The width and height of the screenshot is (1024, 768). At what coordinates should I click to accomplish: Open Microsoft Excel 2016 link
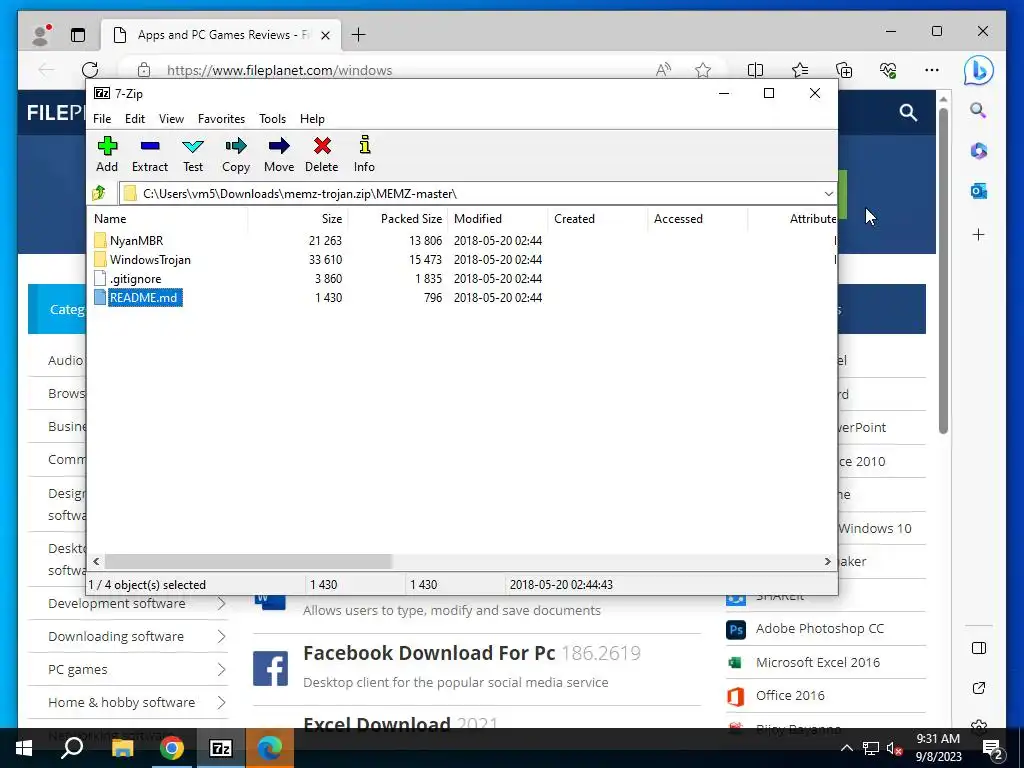pos(818,662)
